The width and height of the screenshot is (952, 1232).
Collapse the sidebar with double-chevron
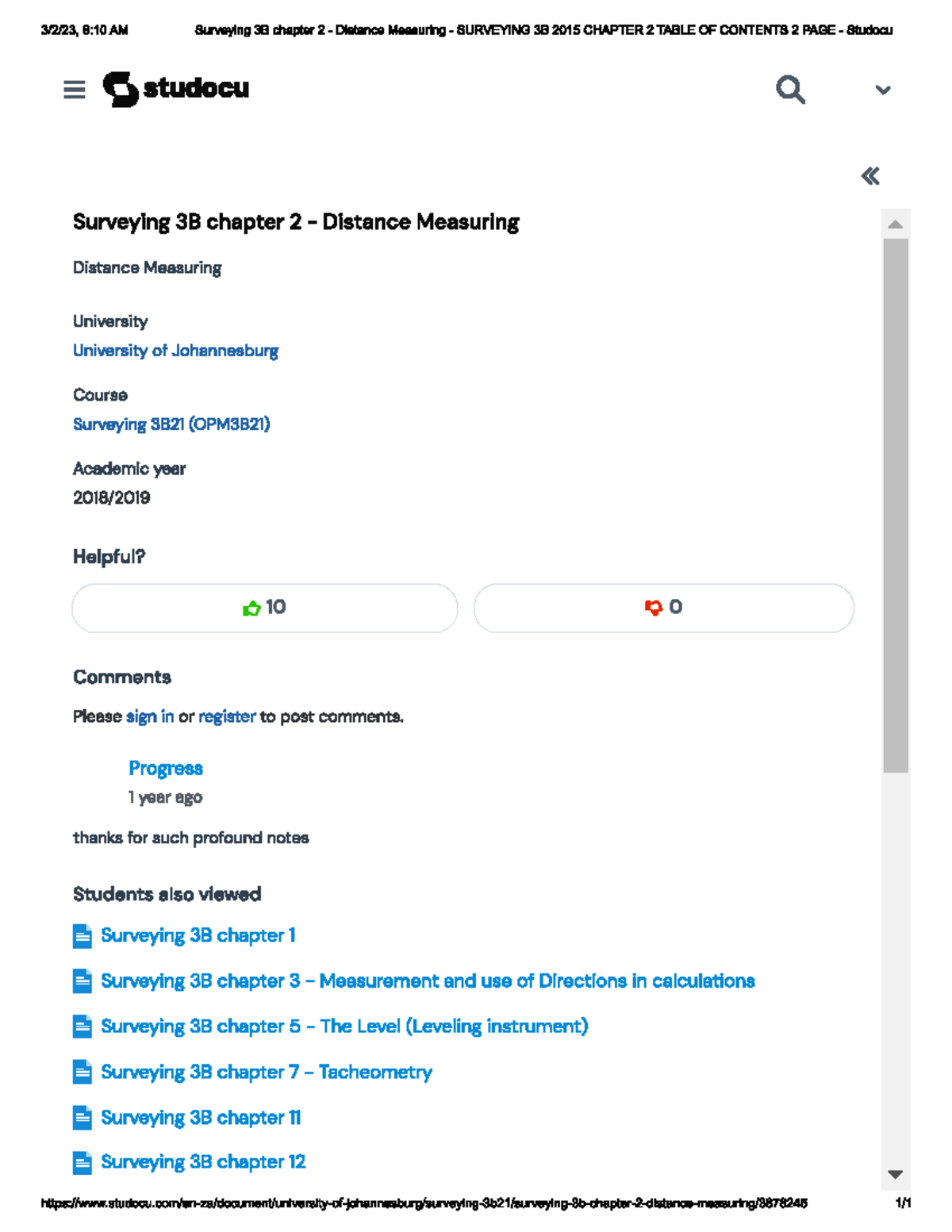[870, 176]
